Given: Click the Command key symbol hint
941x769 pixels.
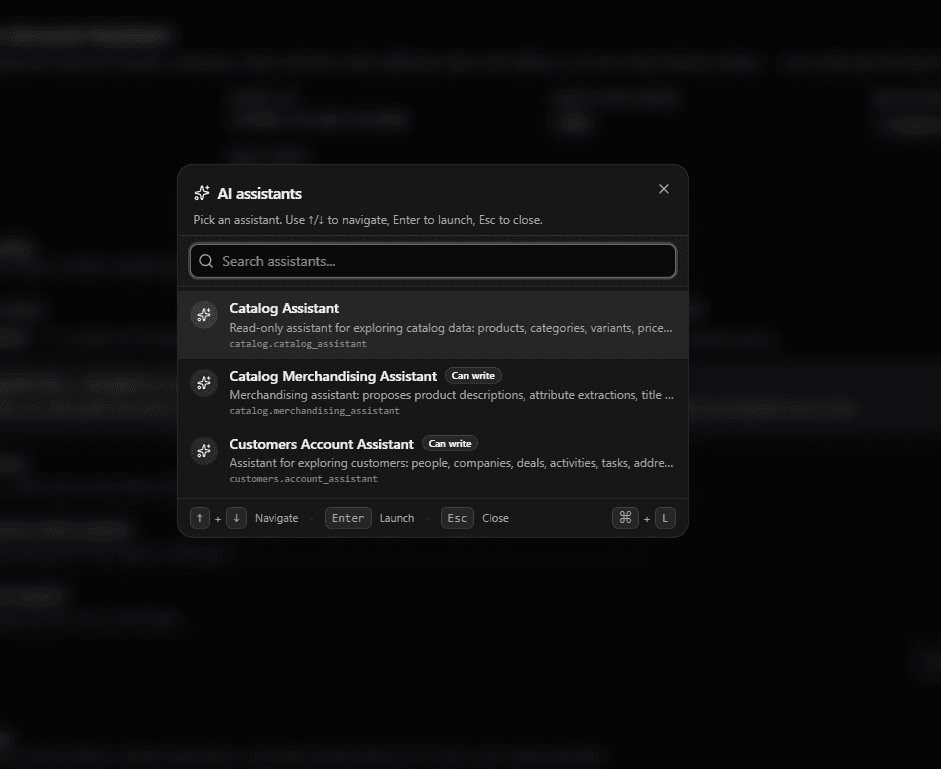Looking at the screenshot, I should 625,518.
